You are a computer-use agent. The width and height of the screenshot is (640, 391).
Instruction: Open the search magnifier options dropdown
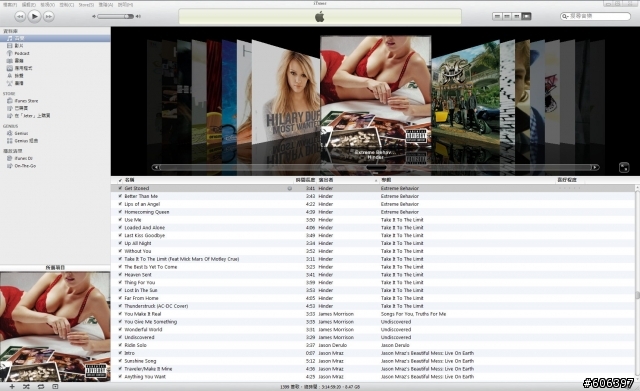[565, 16]
